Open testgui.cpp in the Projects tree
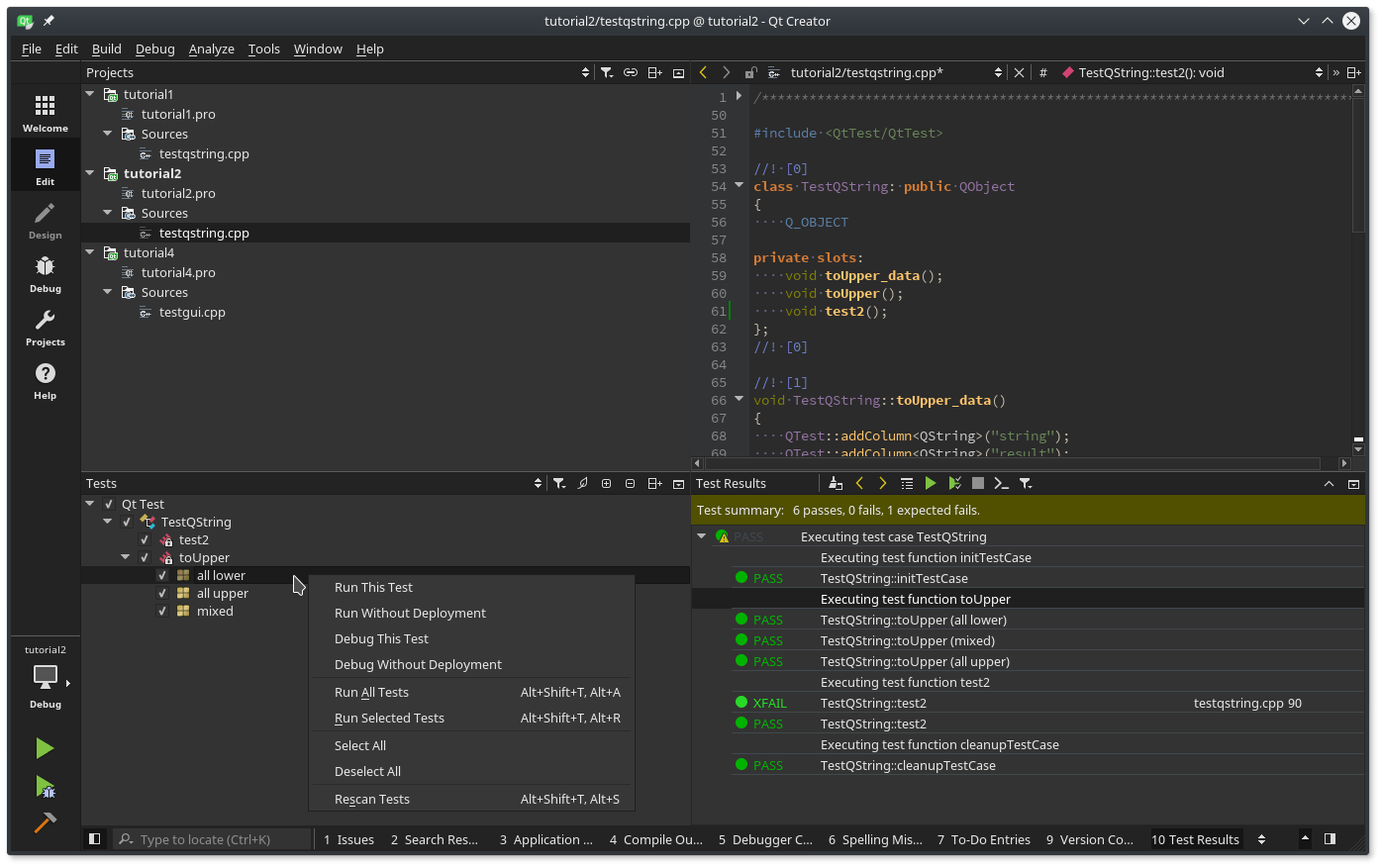This screenshot has width=1382, height=868. [x=192, y=312]
